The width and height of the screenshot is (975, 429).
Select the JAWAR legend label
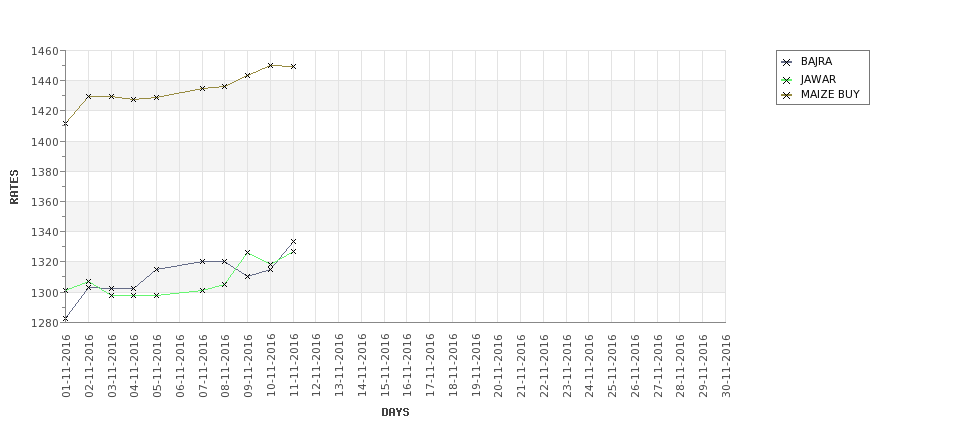click(818, 80)
